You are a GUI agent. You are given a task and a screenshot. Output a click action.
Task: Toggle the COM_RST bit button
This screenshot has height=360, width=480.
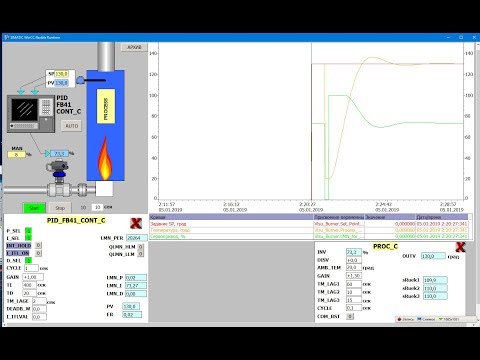click(350, 316)
